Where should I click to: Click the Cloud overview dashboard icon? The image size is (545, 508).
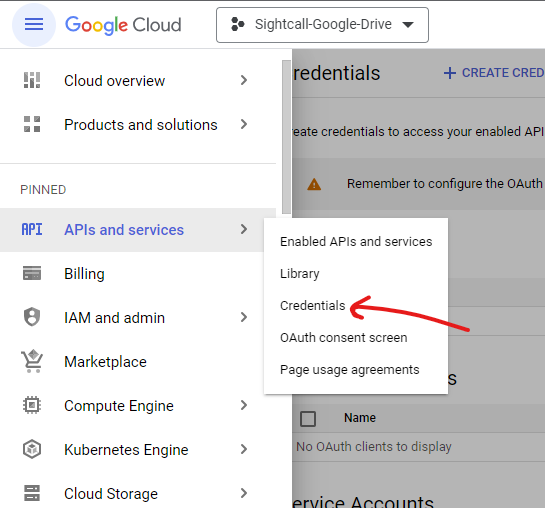coord(32,80)
